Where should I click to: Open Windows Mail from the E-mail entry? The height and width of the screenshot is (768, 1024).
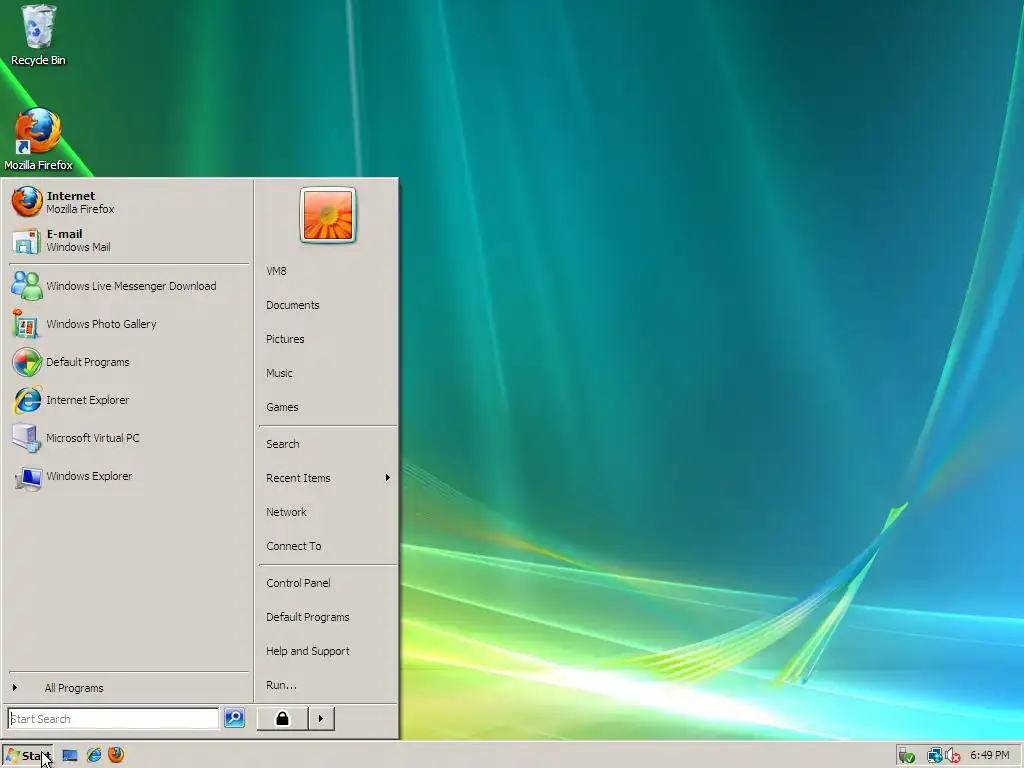coord(129,240)
